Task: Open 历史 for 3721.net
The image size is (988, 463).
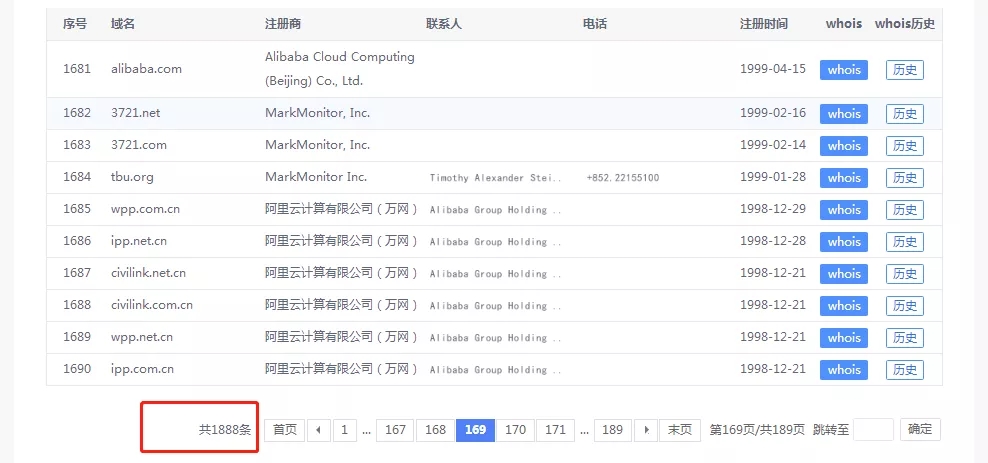Action: pyautogui.click(x=905, y=114)
